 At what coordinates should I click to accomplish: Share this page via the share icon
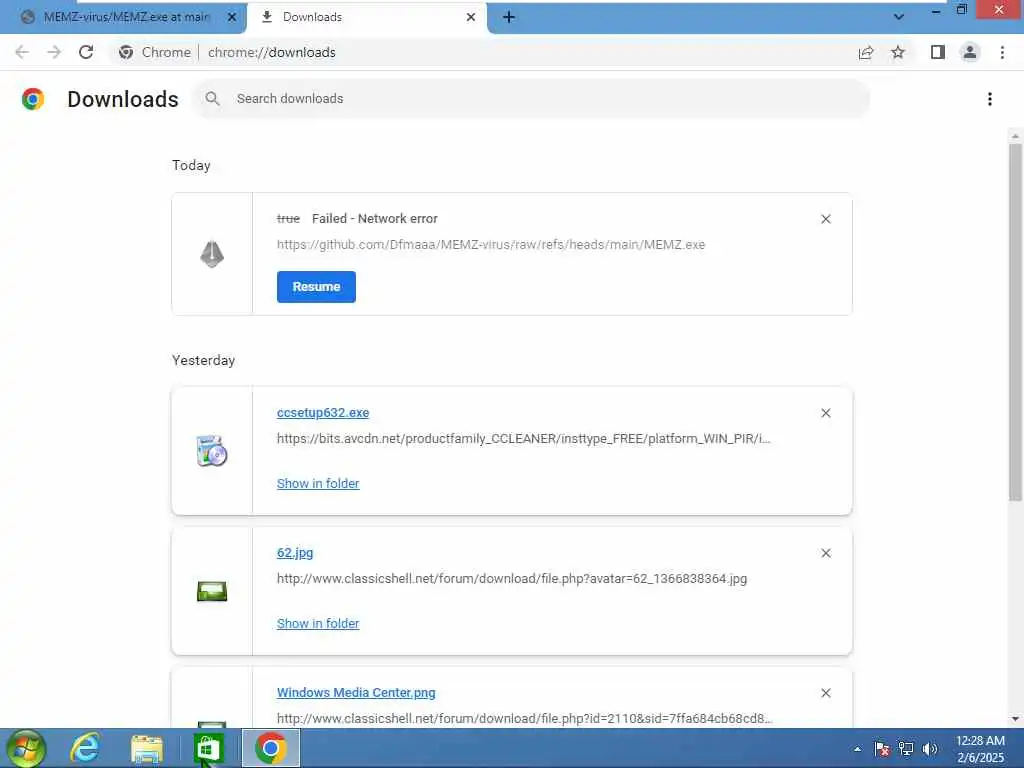point(866,52)
